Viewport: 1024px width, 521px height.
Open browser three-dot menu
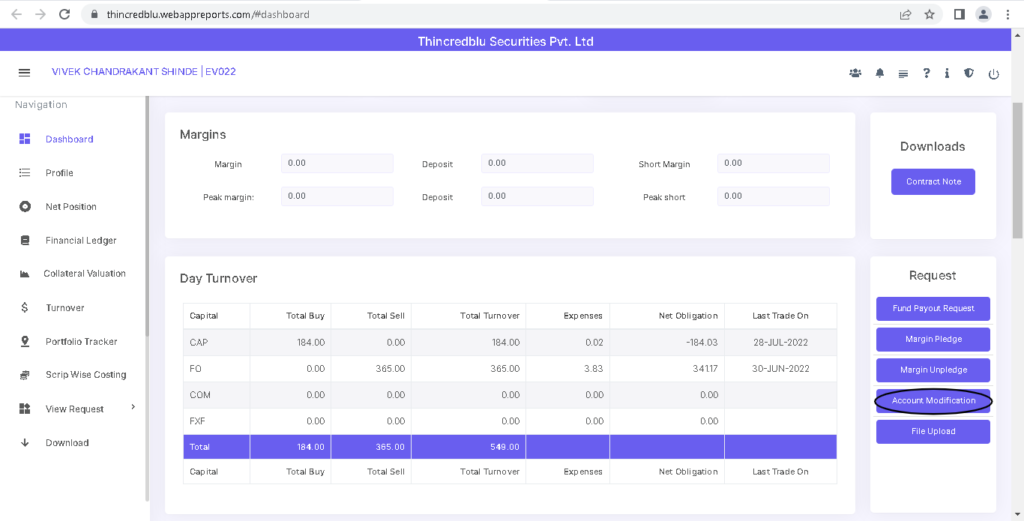1008,14
